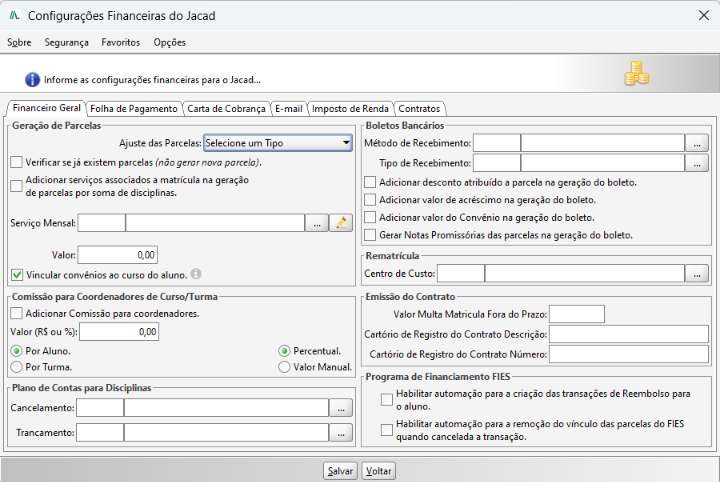The width and height of the screenshot is (720, 482).
Task: Click the Cancelamento code field
Action: point(100,408)
